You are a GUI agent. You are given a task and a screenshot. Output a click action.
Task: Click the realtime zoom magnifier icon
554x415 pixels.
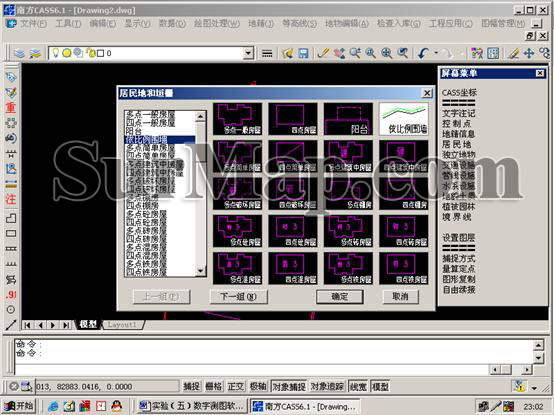point(355,53)
